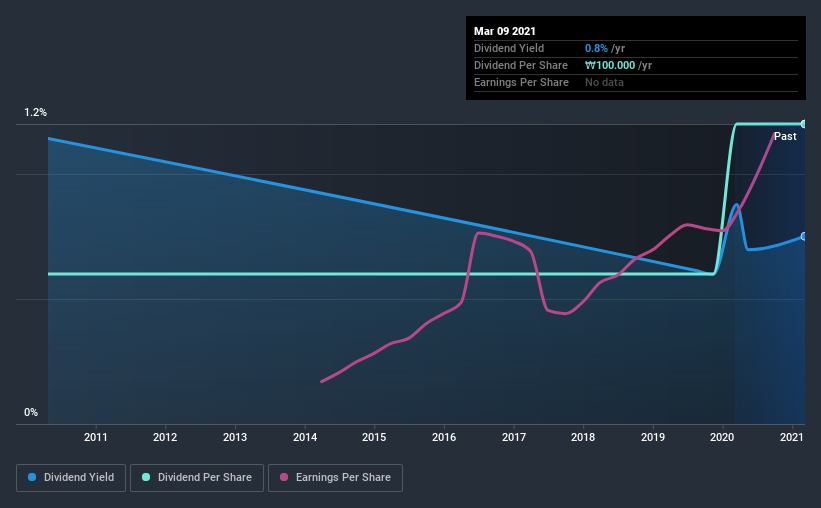Click the teal Dividend Per Share legend dot
The image size is (821, 508).
[x=146, y=478]
